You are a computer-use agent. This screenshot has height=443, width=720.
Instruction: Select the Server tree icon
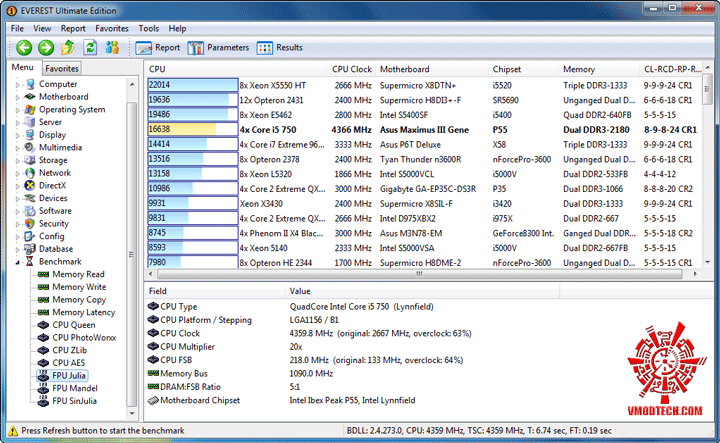[30, 122]
